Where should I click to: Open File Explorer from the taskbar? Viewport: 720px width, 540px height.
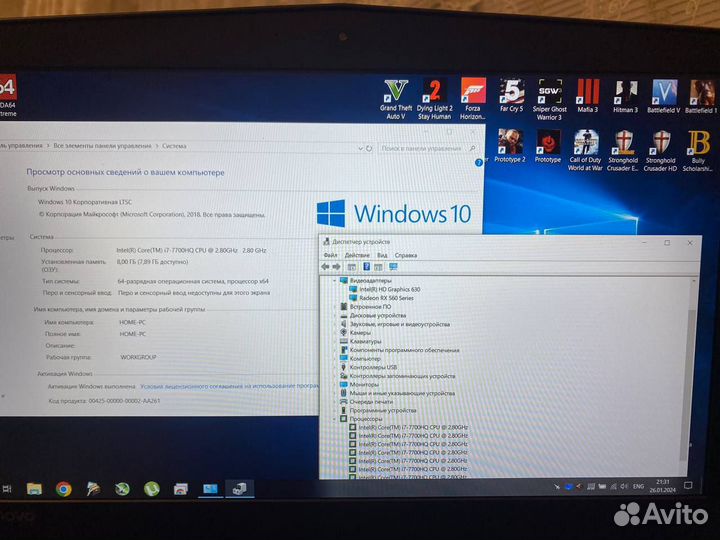34,489
